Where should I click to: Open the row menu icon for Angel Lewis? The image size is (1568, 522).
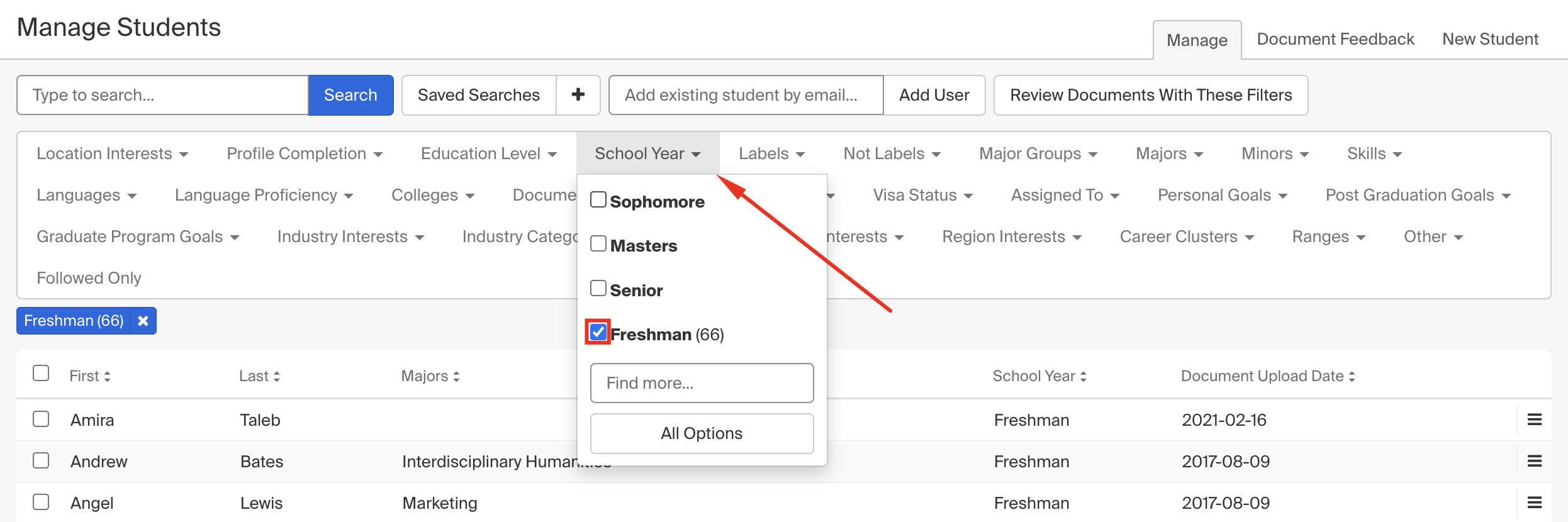[x=1535, y=503]
